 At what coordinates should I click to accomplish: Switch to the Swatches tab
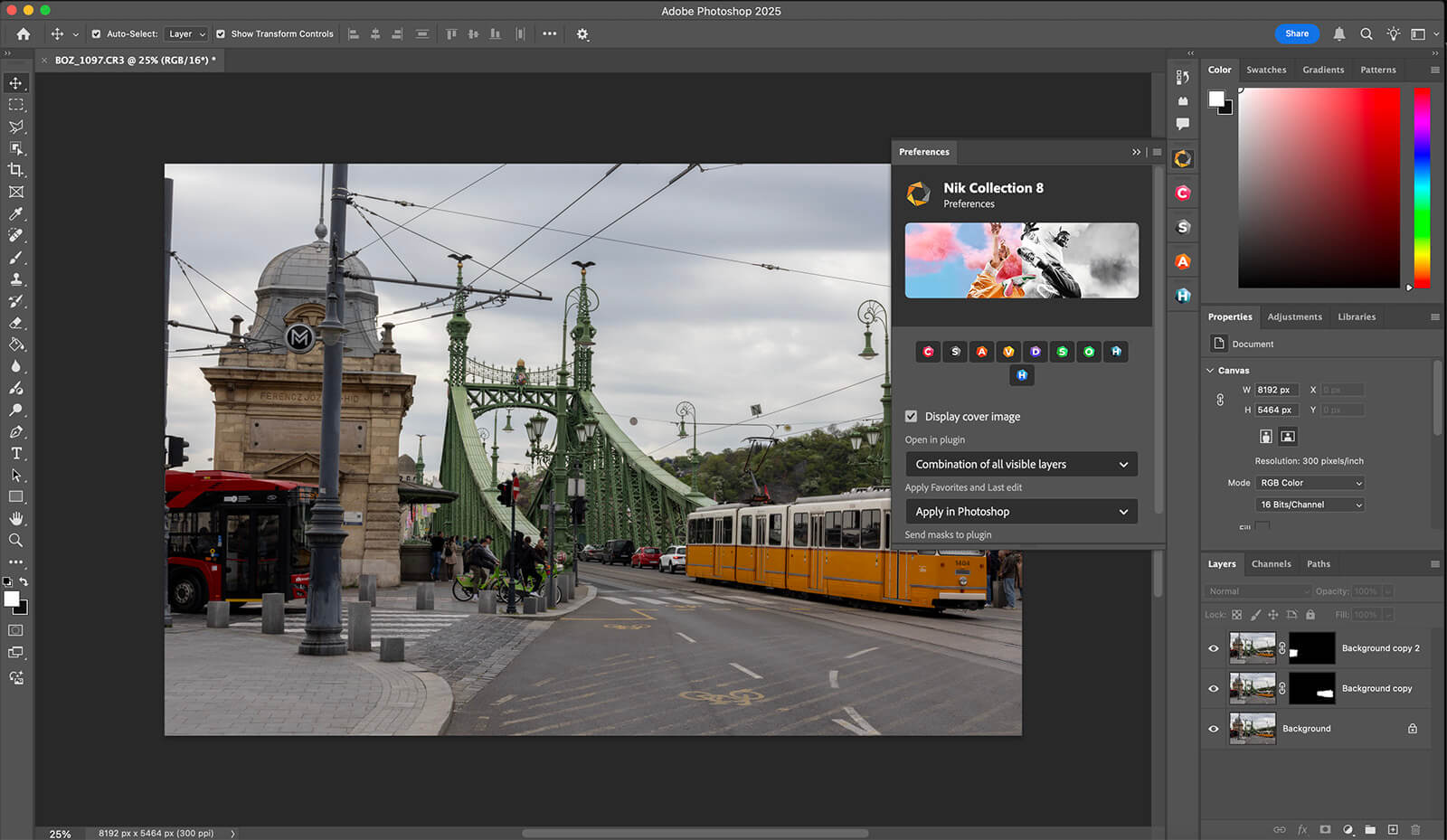[x=1265, y=70]
